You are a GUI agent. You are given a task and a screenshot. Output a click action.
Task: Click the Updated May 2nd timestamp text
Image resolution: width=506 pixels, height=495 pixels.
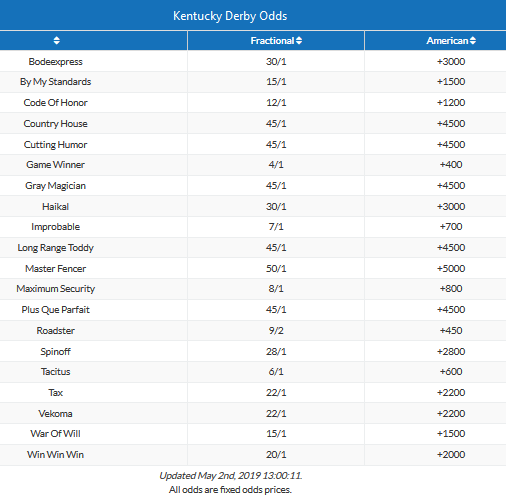pos(230,476)
